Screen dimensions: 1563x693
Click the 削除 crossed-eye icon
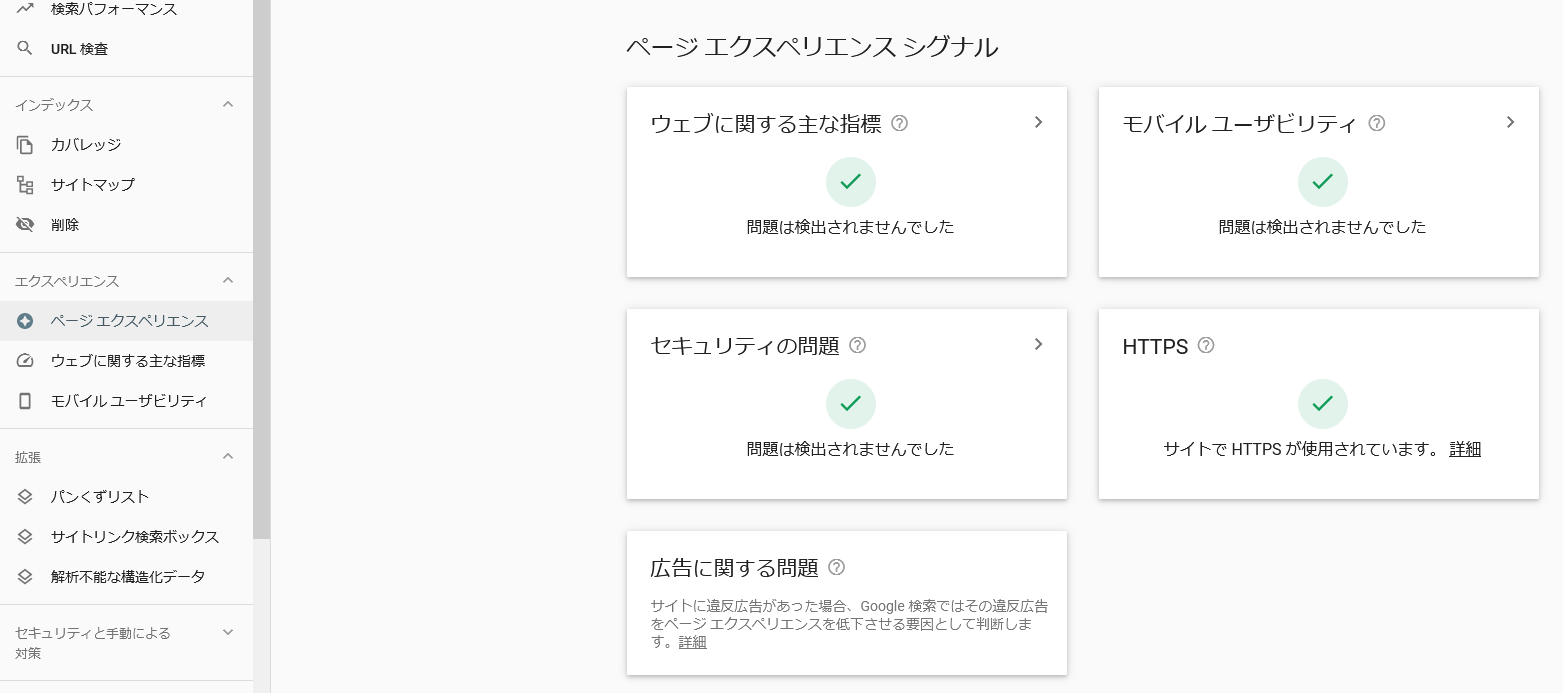click(x=25, y=225)
